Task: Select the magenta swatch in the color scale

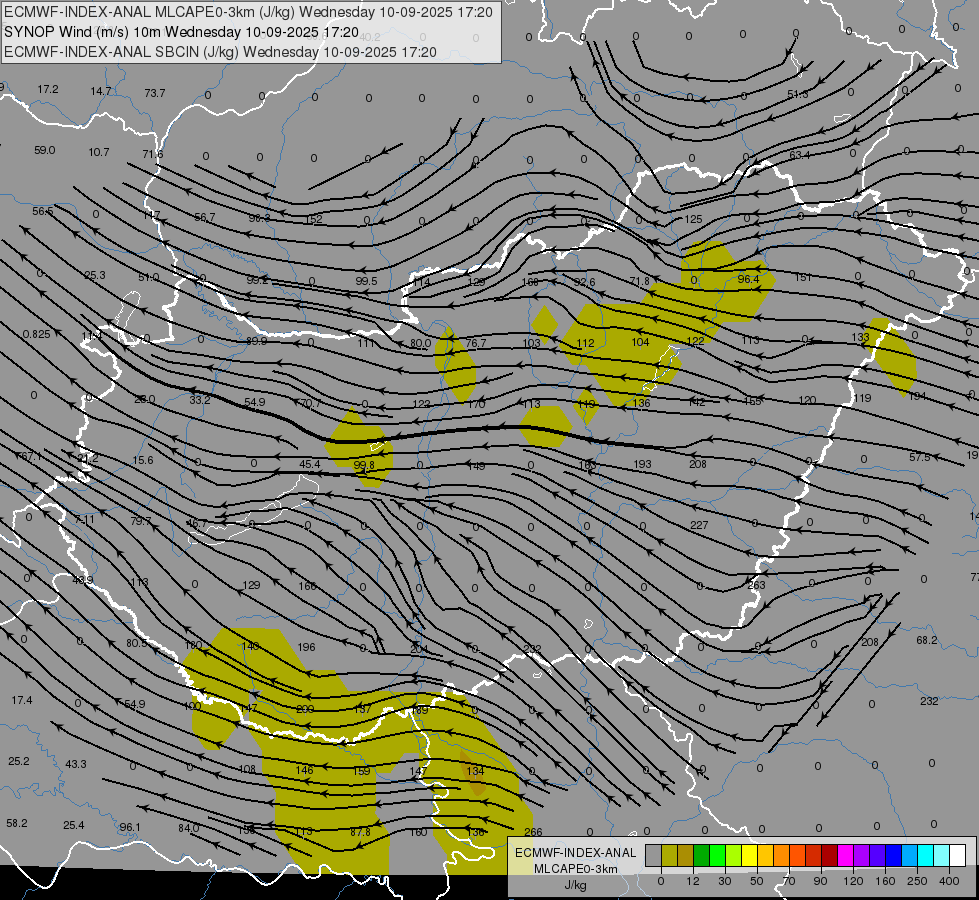Action: point(846,856)
